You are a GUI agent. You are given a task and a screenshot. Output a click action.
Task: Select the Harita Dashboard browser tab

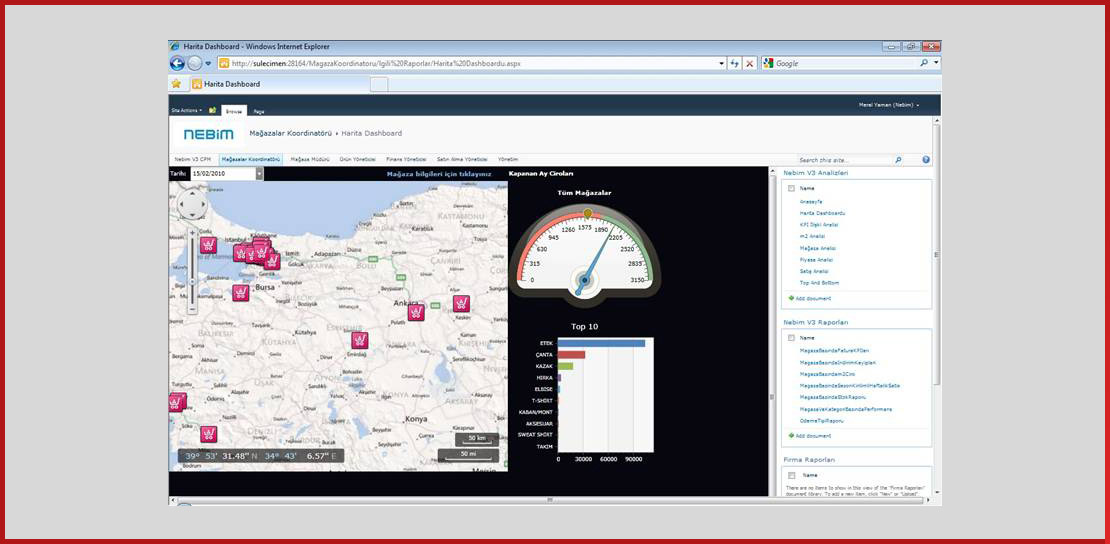[x=280, y=84]
